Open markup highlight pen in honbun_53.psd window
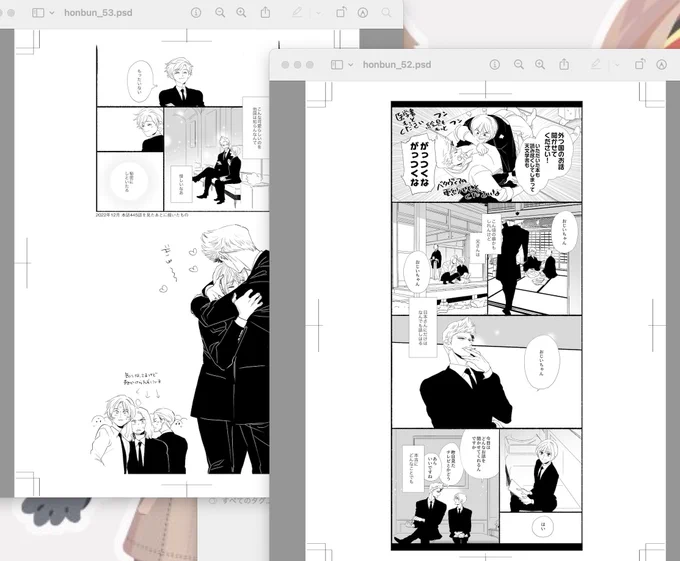Screen dimensions: 680x561 (x=297, y=13)
